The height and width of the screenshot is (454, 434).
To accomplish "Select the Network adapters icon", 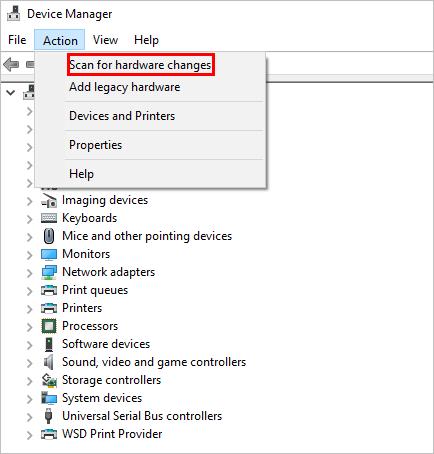I will (49, 272).
